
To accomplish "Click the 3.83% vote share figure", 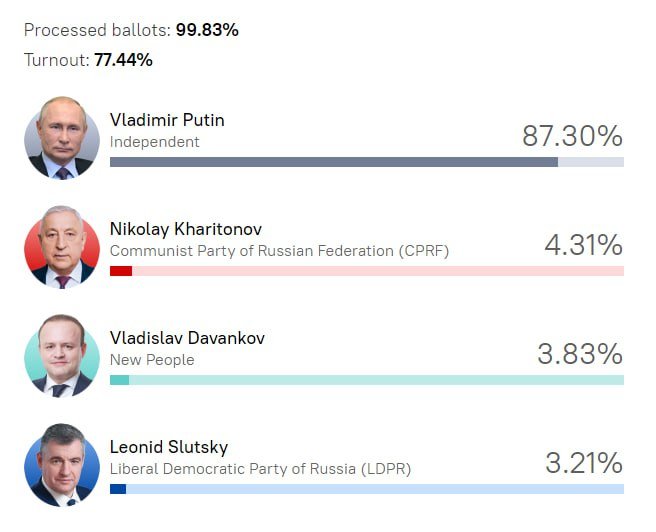I will point(580,354).
